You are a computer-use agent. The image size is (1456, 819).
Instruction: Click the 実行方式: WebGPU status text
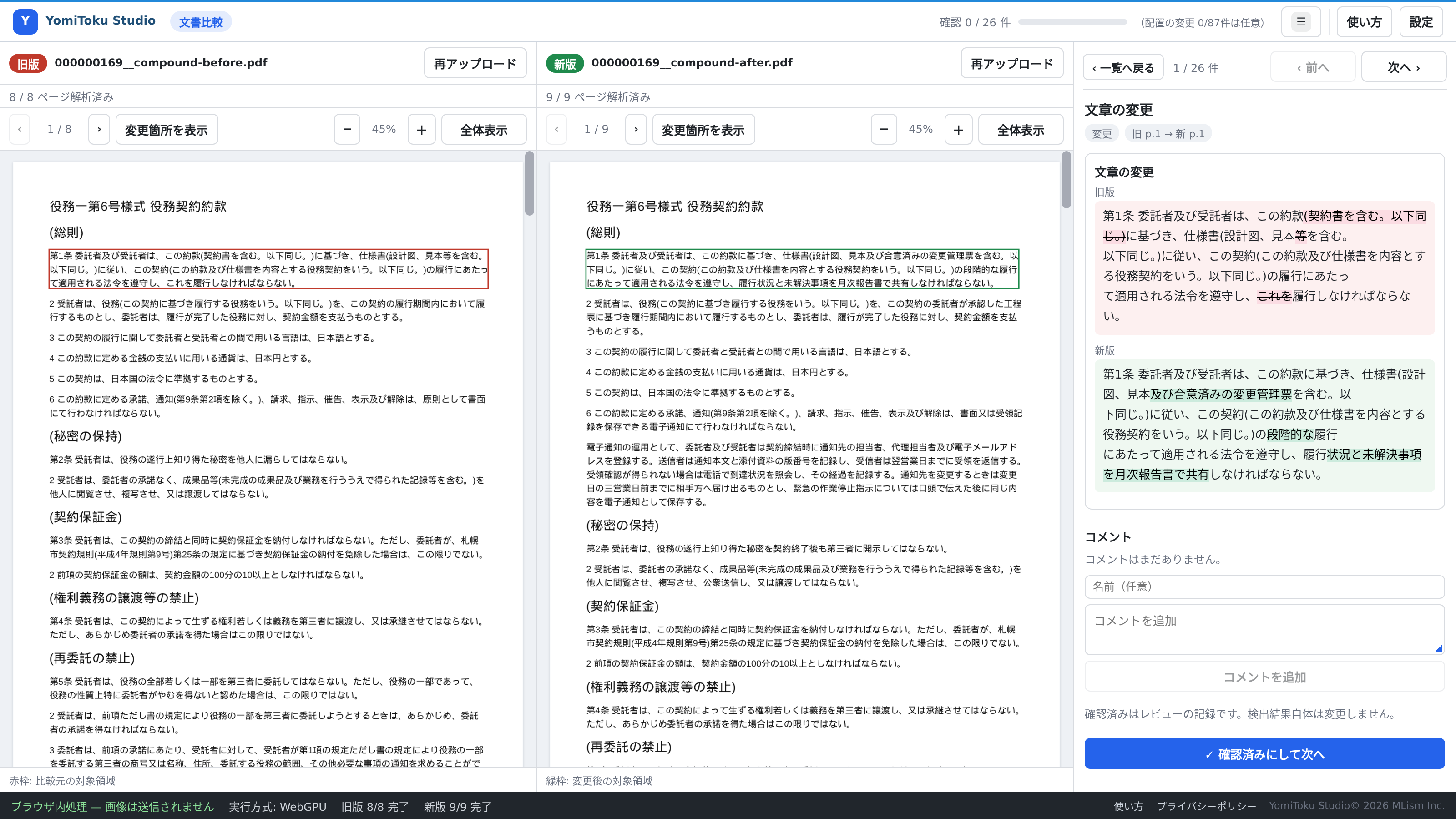click(278, 807)
